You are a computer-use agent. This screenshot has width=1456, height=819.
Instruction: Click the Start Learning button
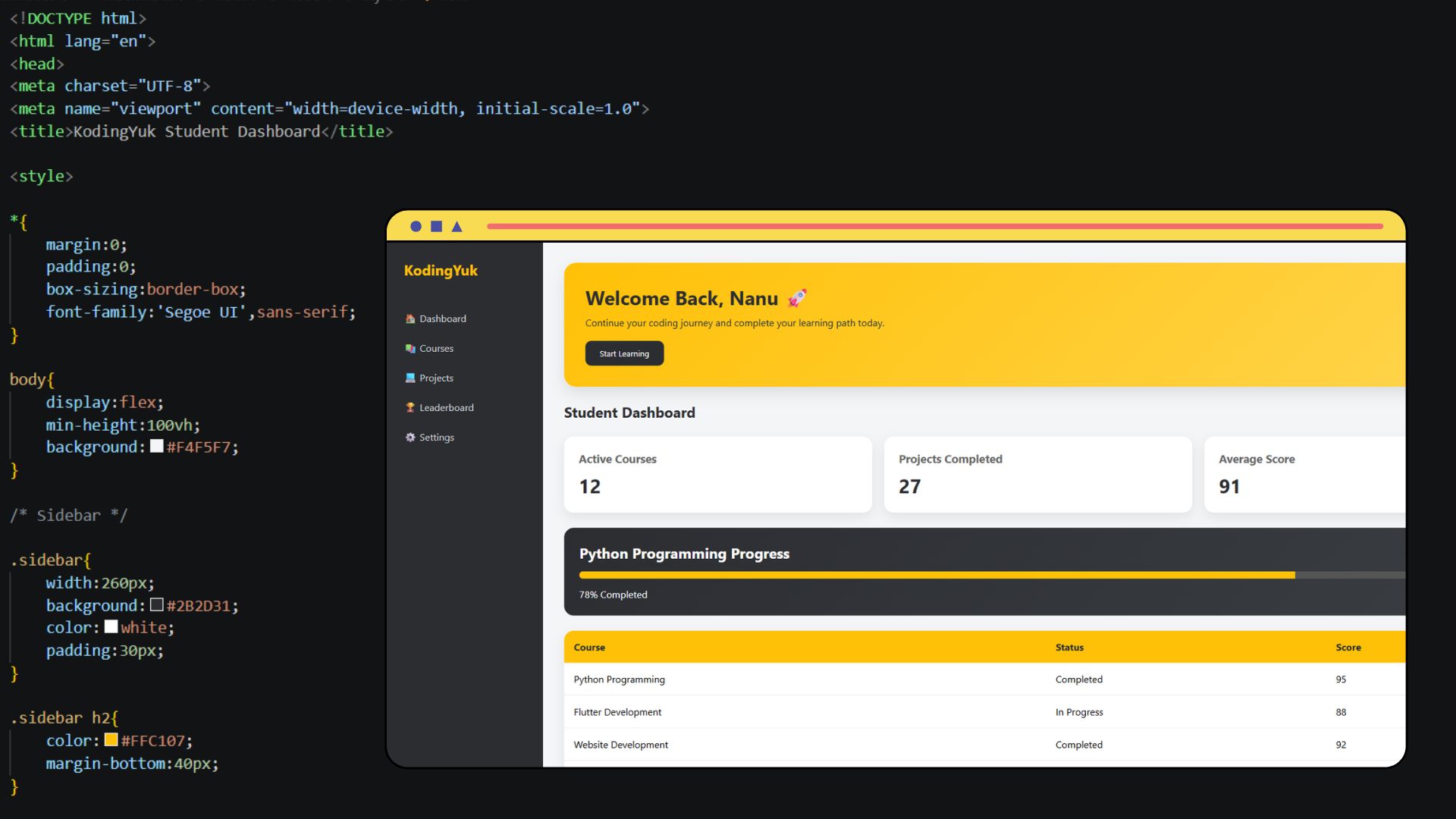(624, 353)
